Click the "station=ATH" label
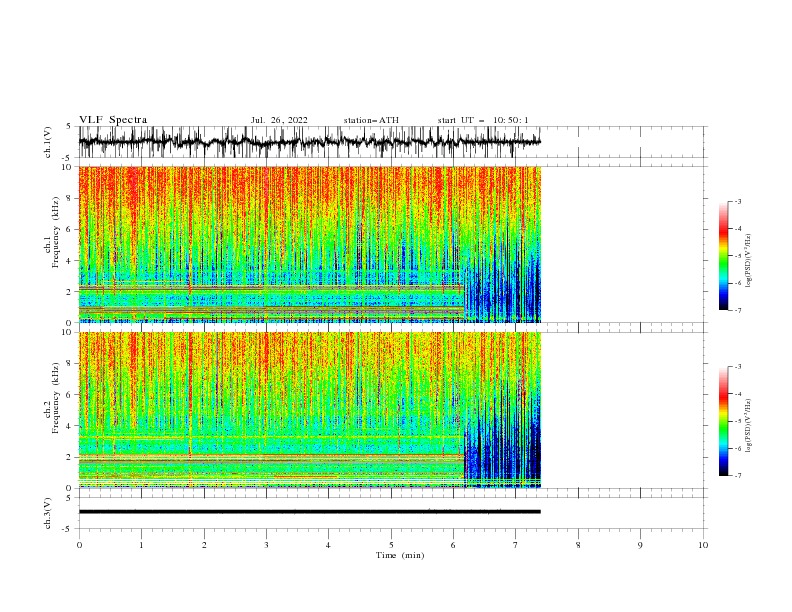Viewport: 792px width, 612px height. [371, 120]
